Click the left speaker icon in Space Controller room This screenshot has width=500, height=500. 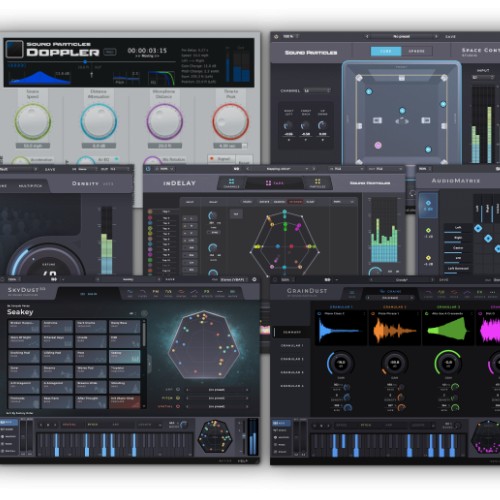pyautogui.click(x=377, y=120)
